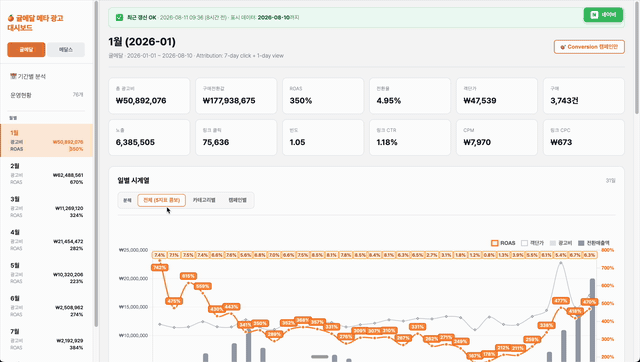Click the ₩50,892,076 total ad spend card
The image size is (640, 362).
[149, 96]
